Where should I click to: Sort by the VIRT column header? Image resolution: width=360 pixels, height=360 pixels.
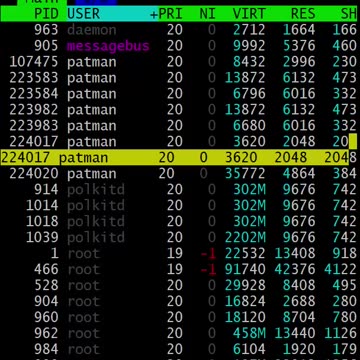coord(249,14)
